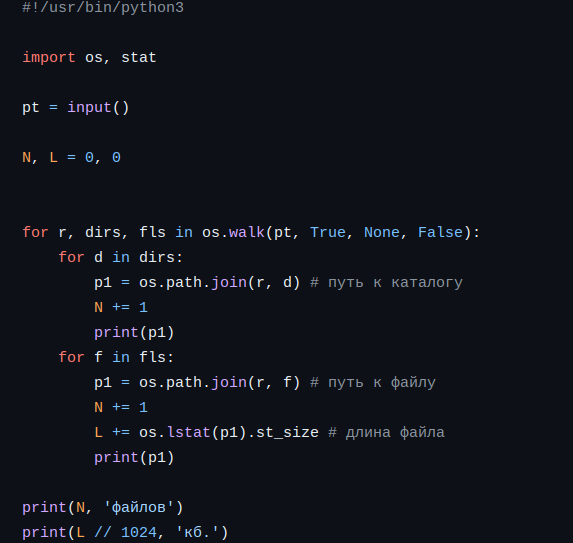This screenshot has height=543, width=573.
Task: Click the 'for f in fls:' line
Action: [x=116, y=357]
